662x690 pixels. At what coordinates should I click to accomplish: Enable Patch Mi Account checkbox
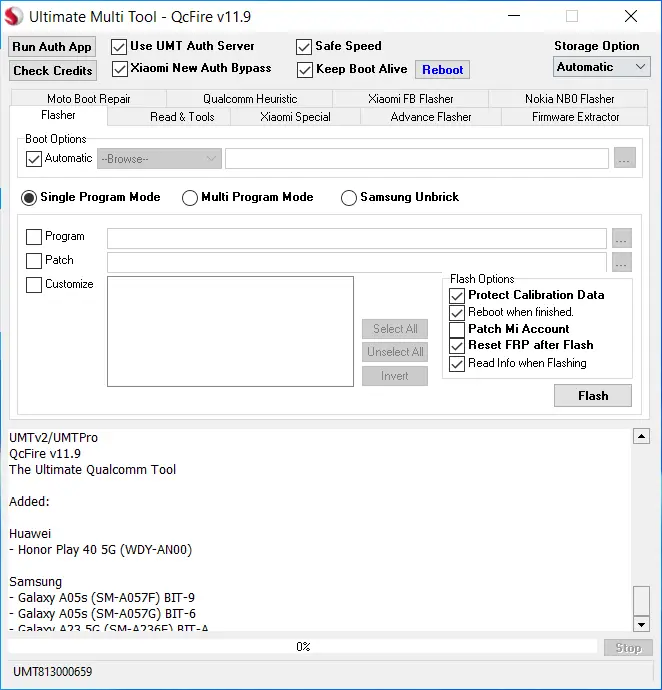click(x=457, y=329)
